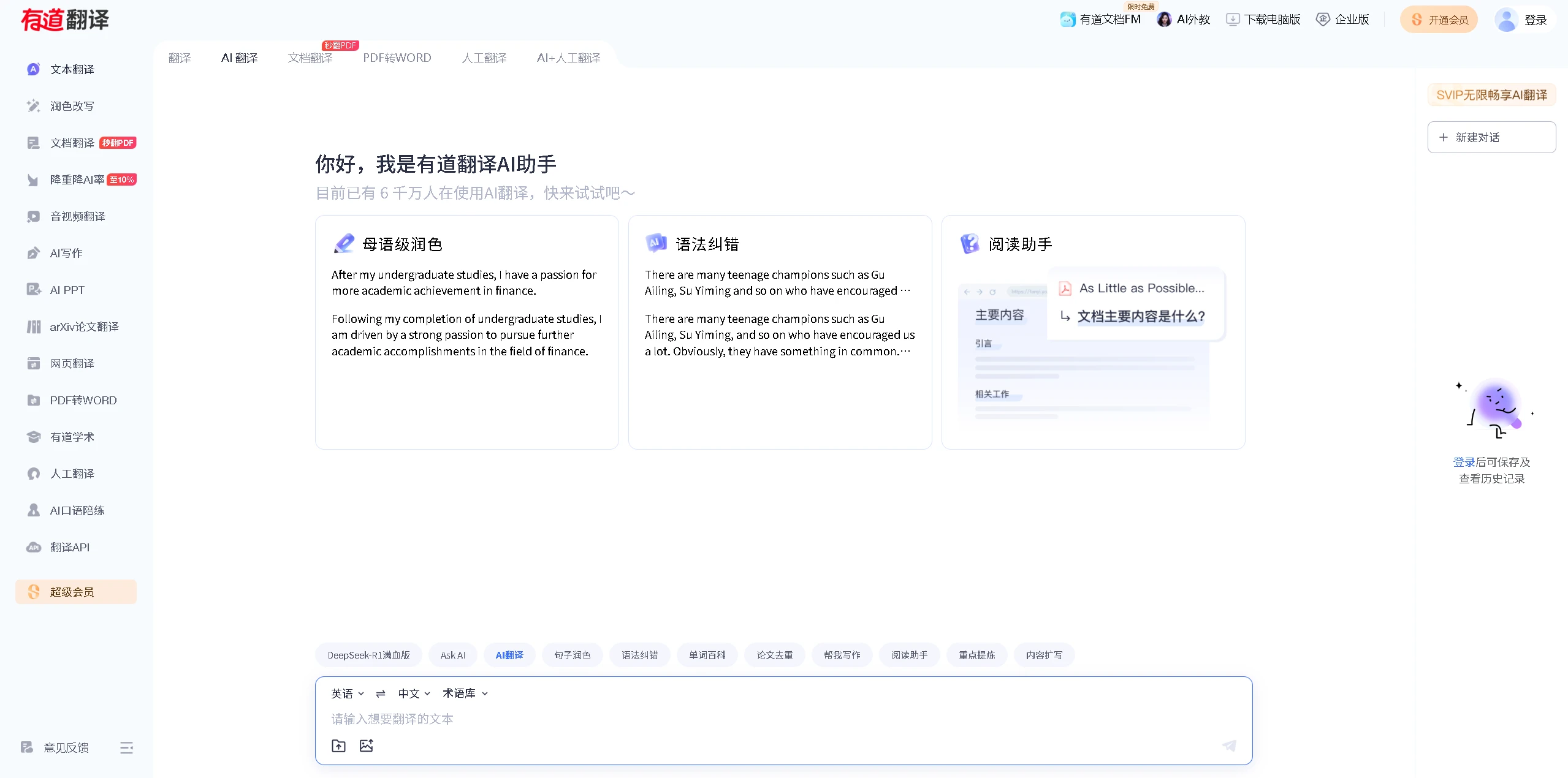
Task: Click the 开通会员 button
Action: [1439, 20]
